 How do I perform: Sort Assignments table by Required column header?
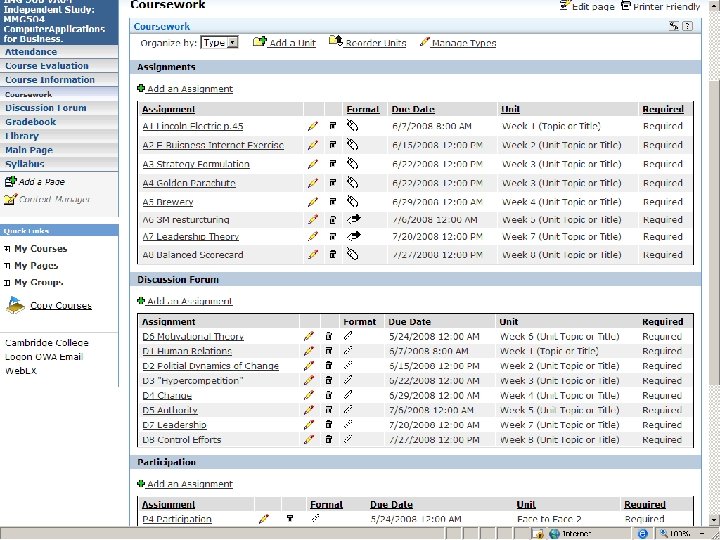point(663,109)
